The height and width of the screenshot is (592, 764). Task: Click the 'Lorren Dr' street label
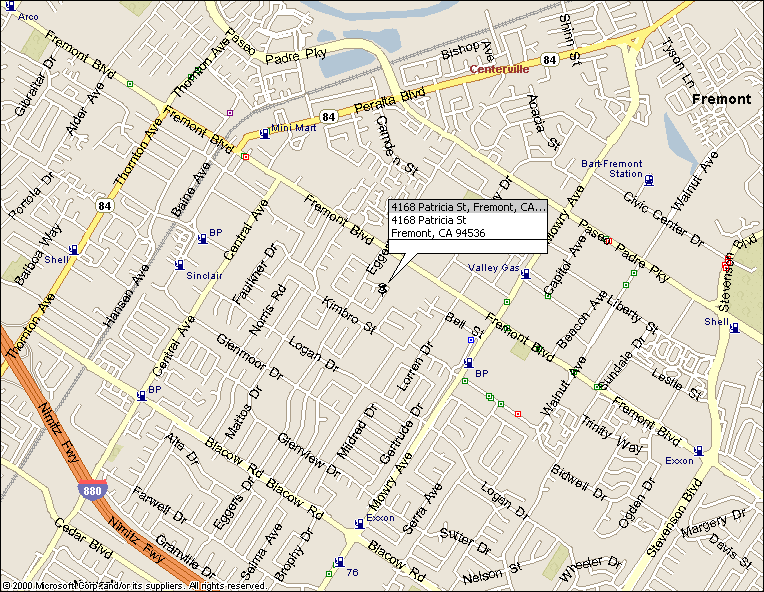tap(415, 366)
